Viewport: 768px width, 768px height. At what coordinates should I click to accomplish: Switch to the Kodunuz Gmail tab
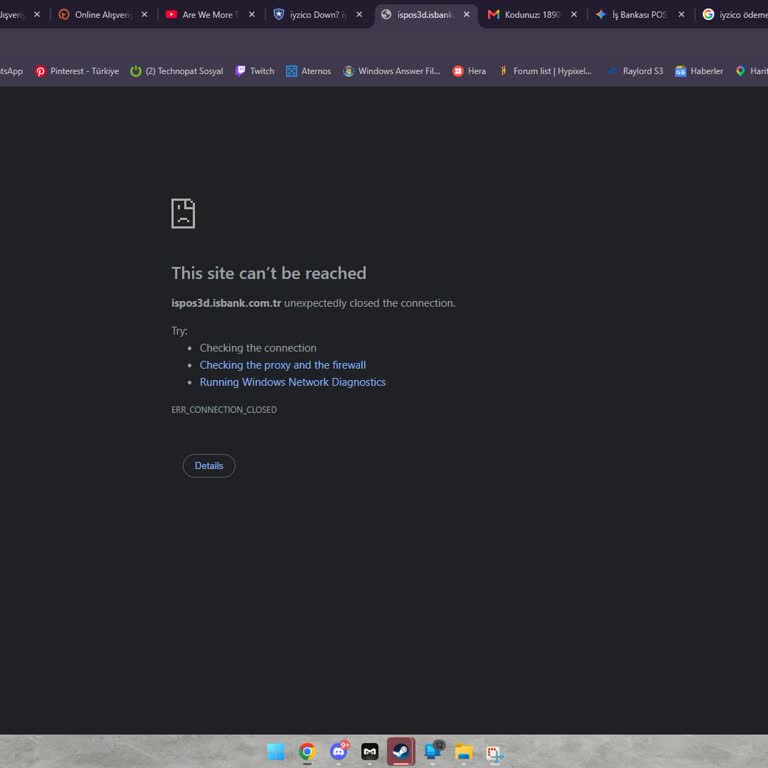pyautogui.click(x=526, y=15)
